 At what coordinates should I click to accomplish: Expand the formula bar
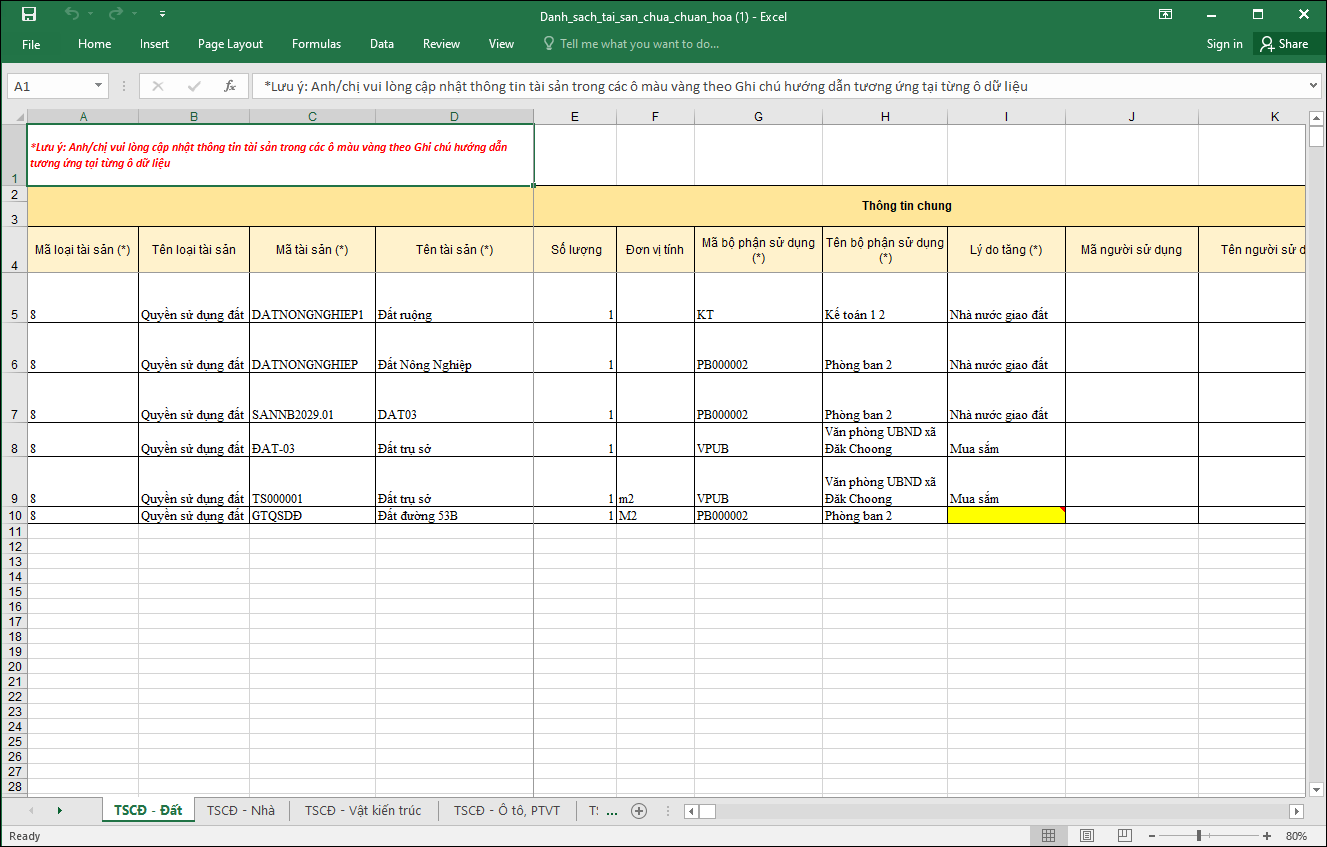1314,86
